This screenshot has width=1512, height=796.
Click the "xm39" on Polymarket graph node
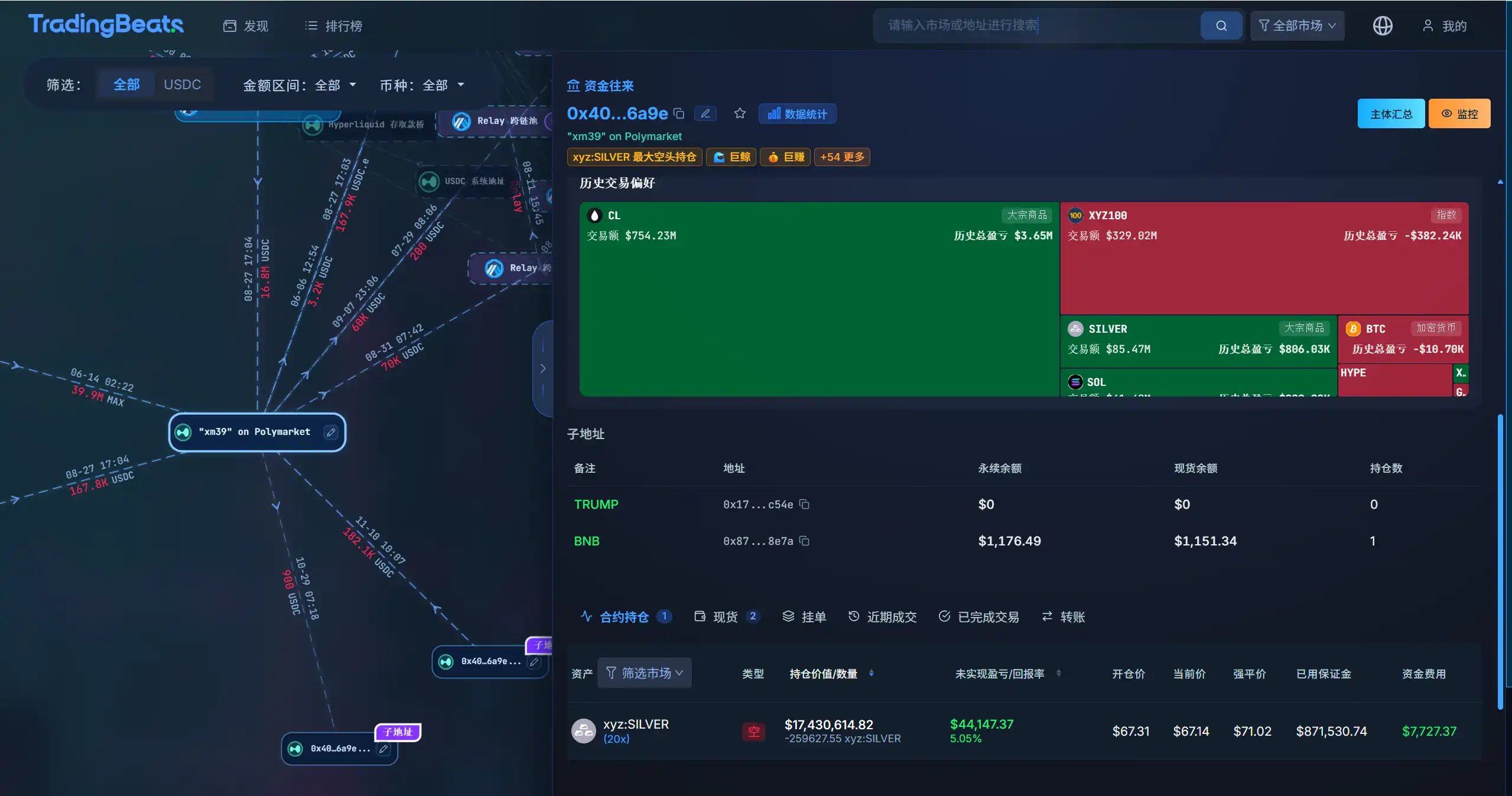pos(257,432)
